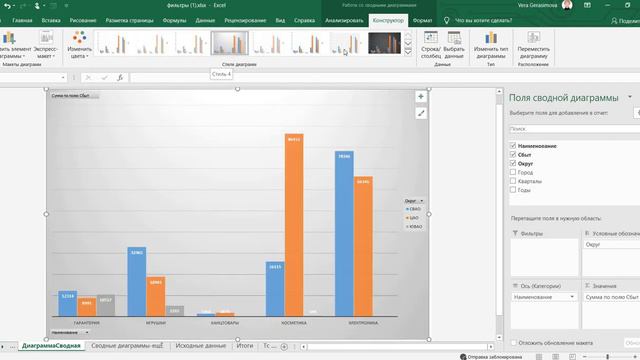Click horizontal scrollbar right arrow

491,347
